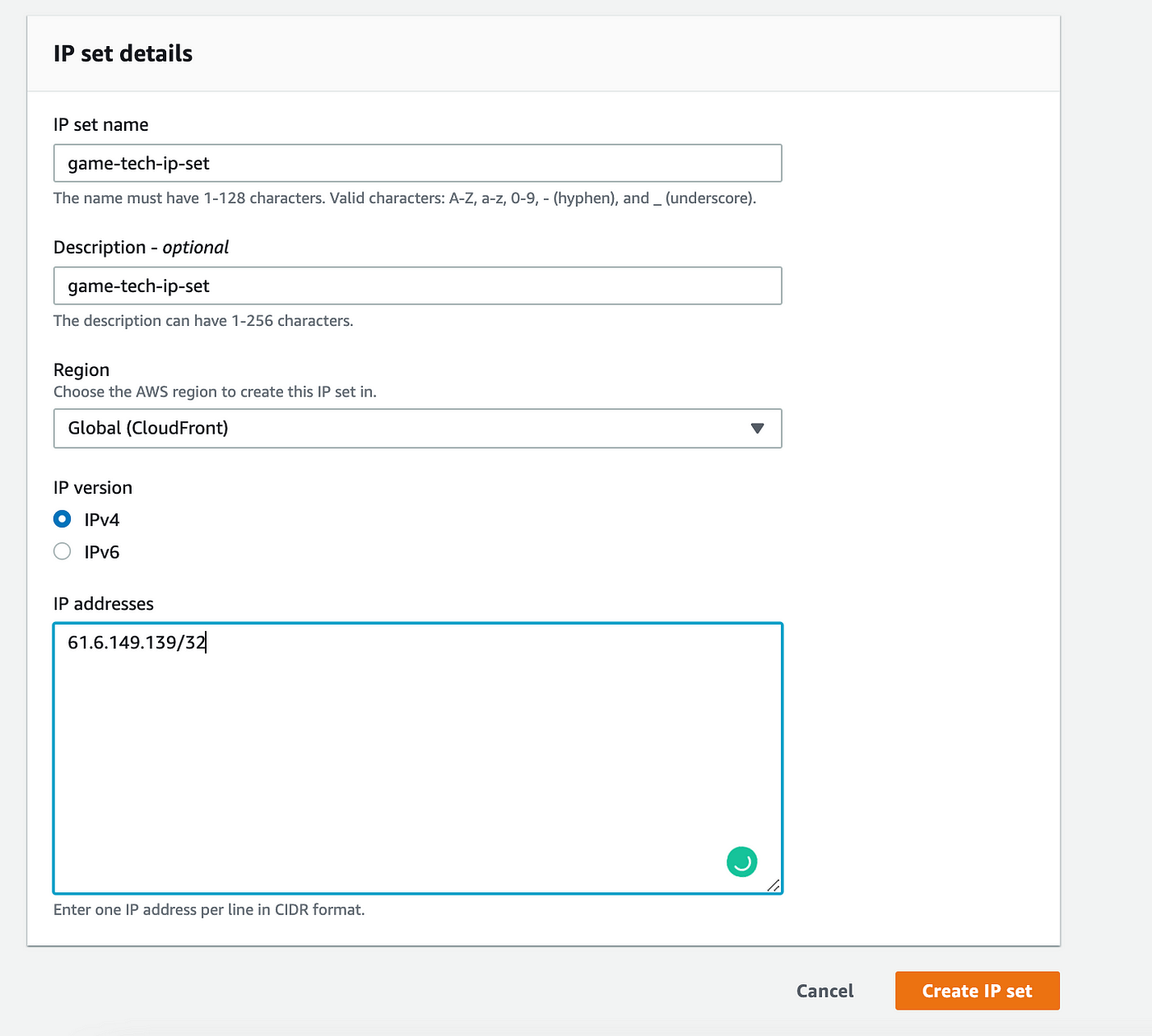Click the green Grammarly icon in textarea

point(741,862)
